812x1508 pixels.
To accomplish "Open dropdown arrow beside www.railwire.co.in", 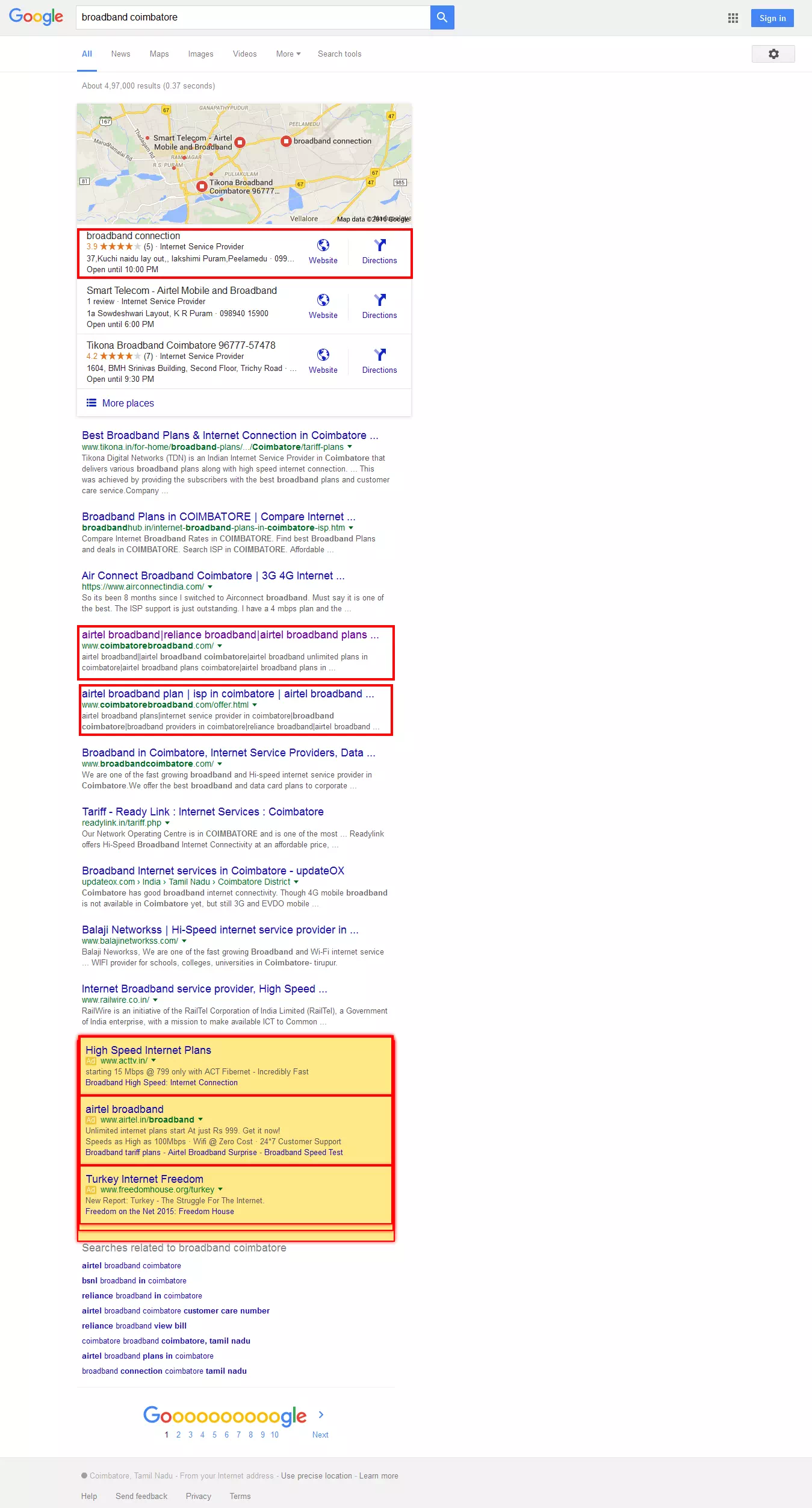I will point(155,1000).
